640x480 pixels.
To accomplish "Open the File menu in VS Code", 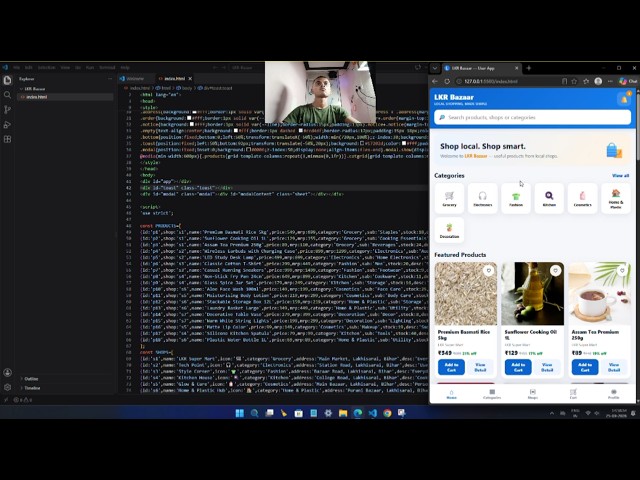I will point(16,68).
